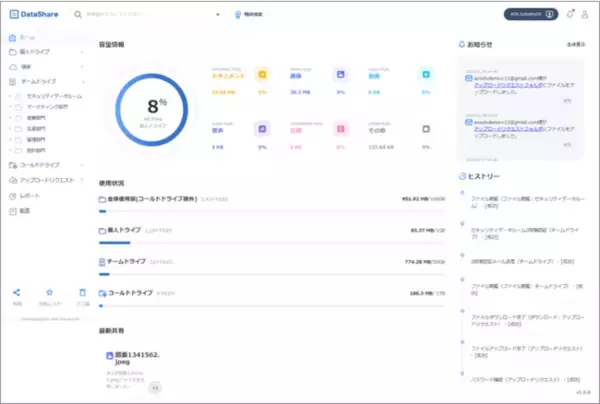Click the pink 圧縮 archive icon

click(x=341, y=129)
